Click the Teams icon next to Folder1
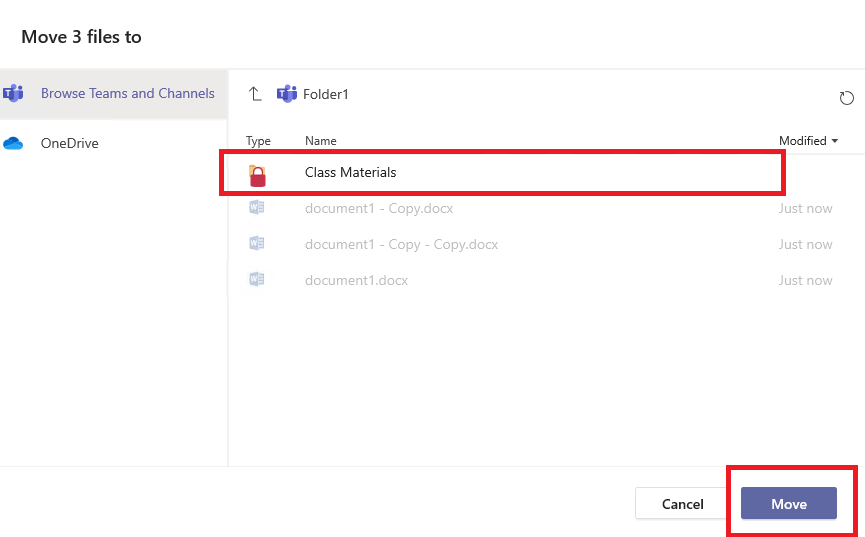The image size is (865, 537). tap(286, 94)
